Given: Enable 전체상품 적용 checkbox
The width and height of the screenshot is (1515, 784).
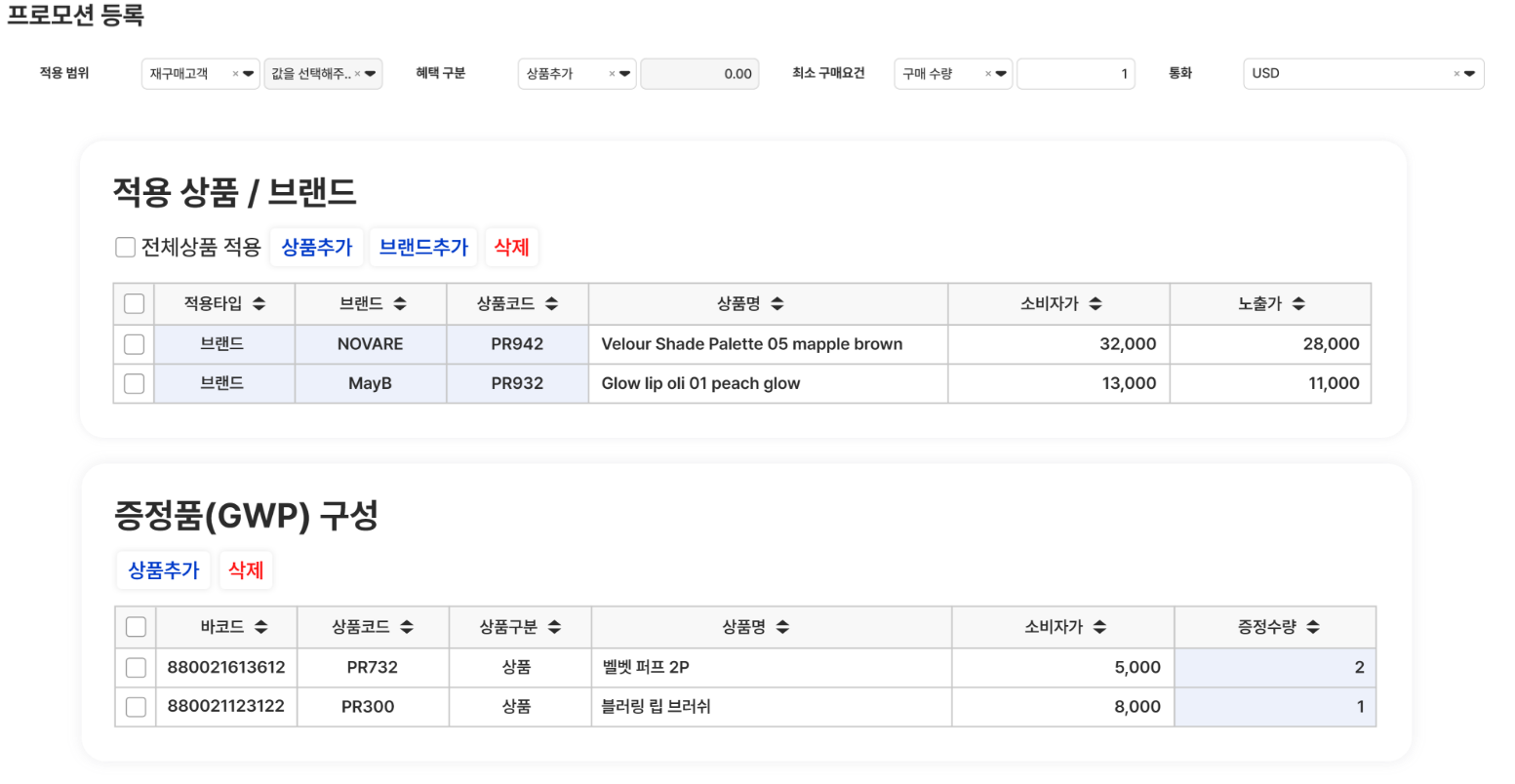Looking at the screenshot, I should [125, 248].
